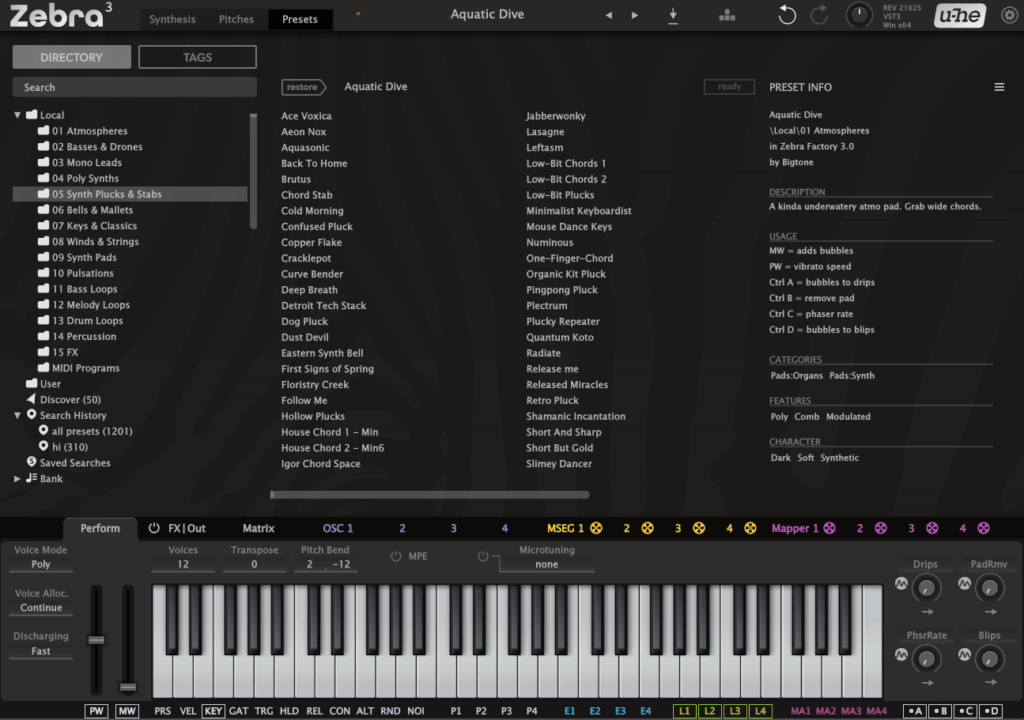Expand the Bank tree item
The height and width of the screenshot is (720, 1024).
click(x=18, y=479)
